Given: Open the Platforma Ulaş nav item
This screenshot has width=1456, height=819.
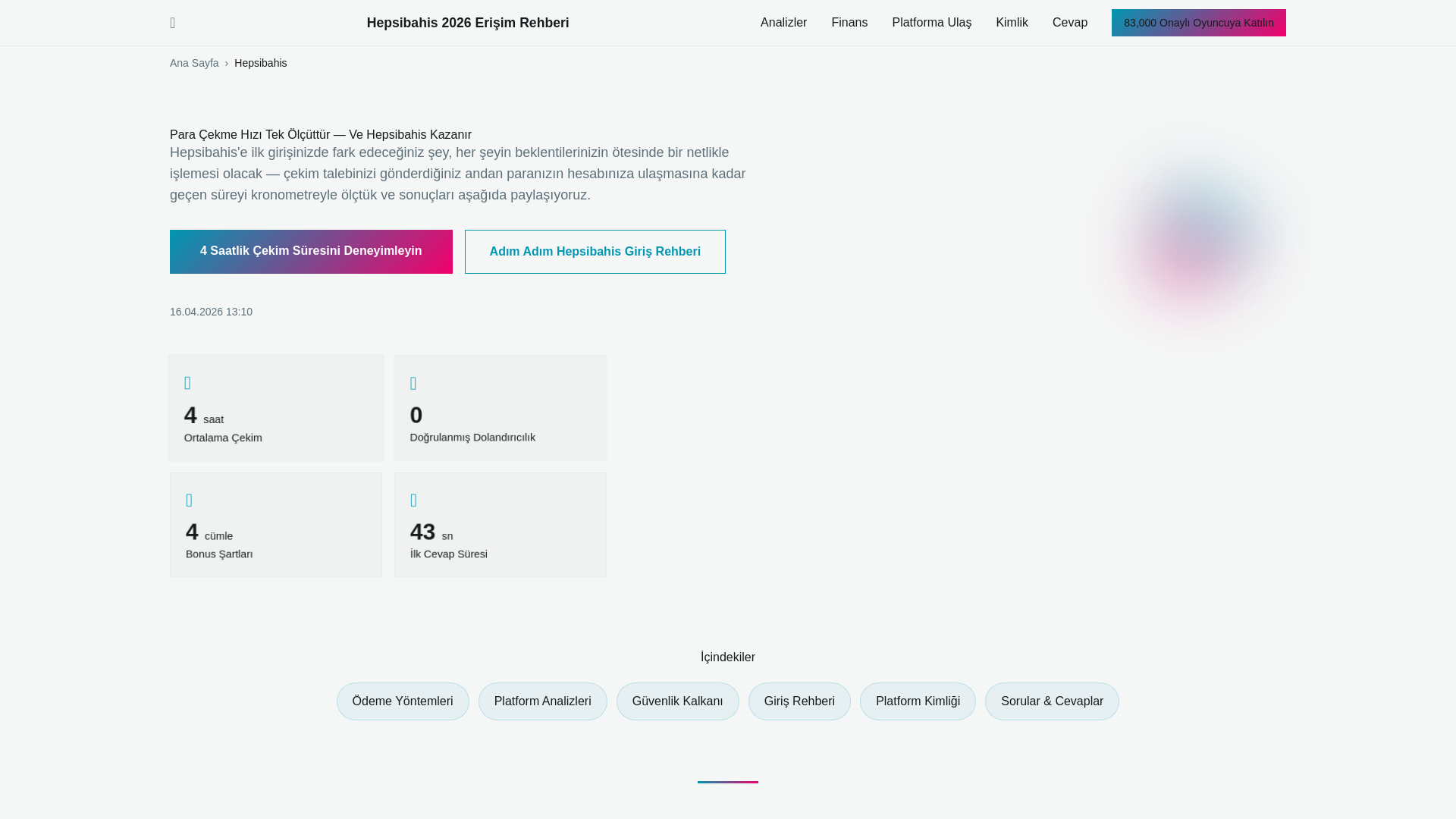Looking at the screenshot, I should [x=931, y=23].
